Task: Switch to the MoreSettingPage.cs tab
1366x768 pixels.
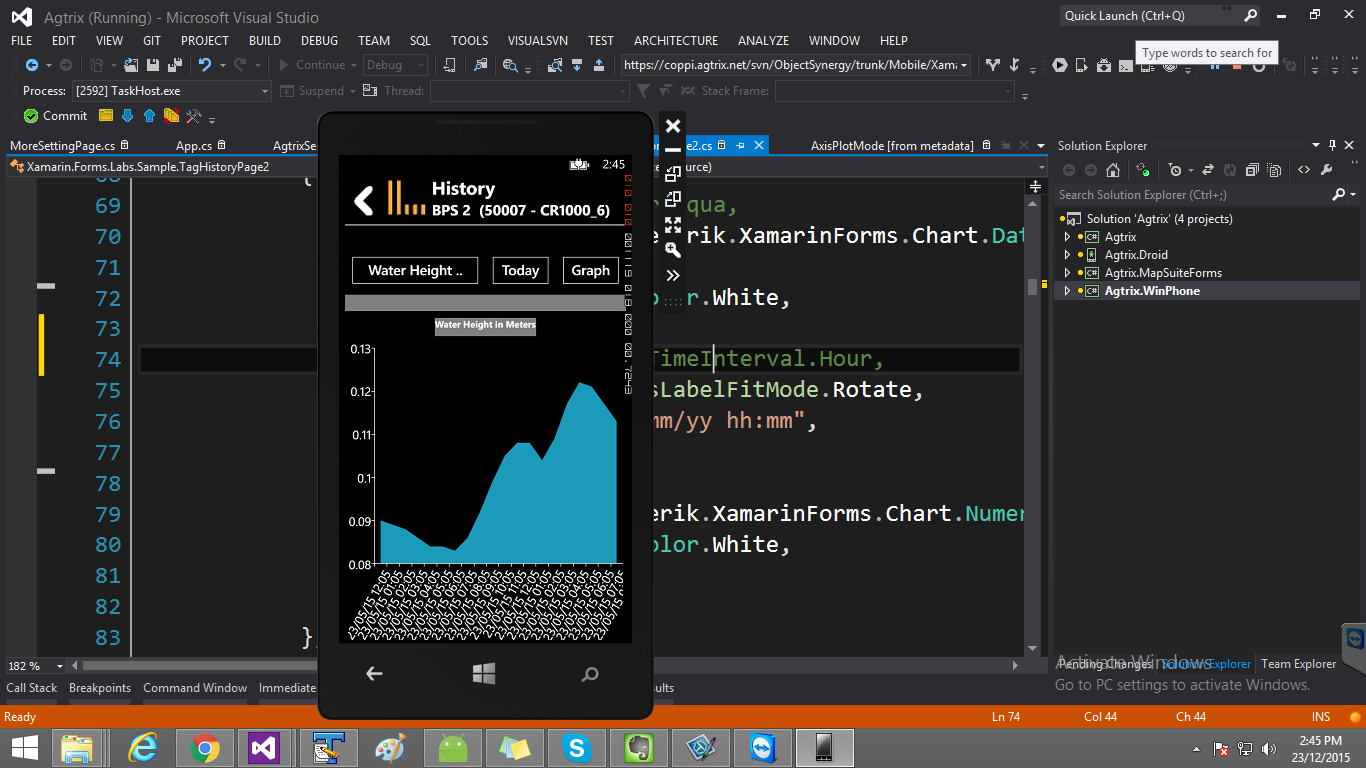Action: pyautogui.click(x=63, y=146)
